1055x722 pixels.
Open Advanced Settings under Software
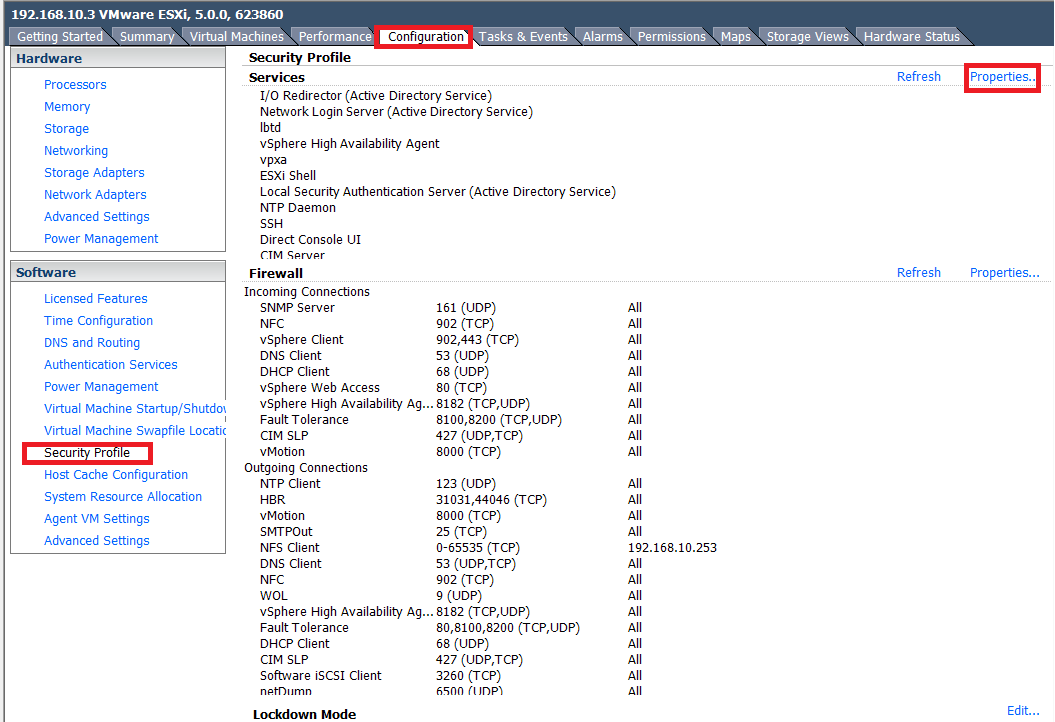tap(97, 541)
